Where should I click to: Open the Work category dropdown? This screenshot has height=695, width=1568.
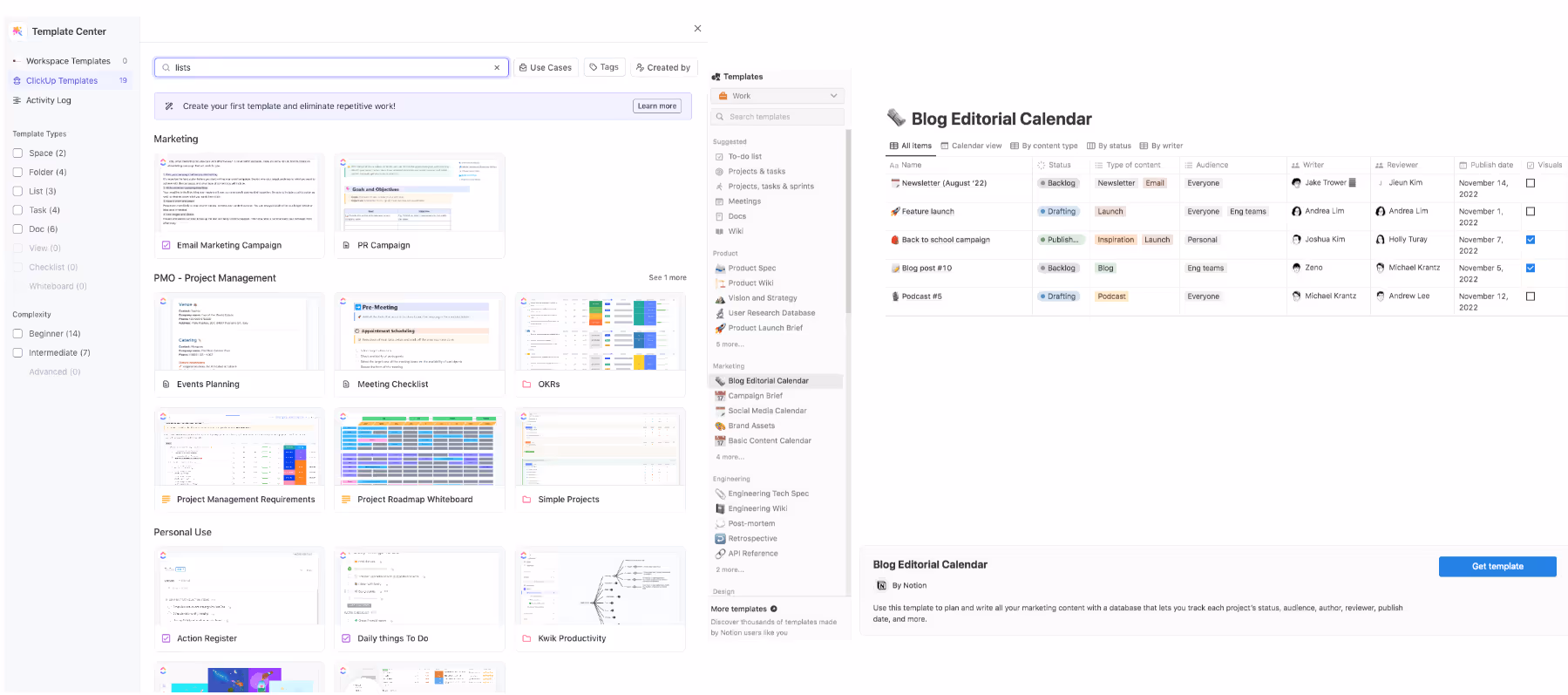point(777,96)
